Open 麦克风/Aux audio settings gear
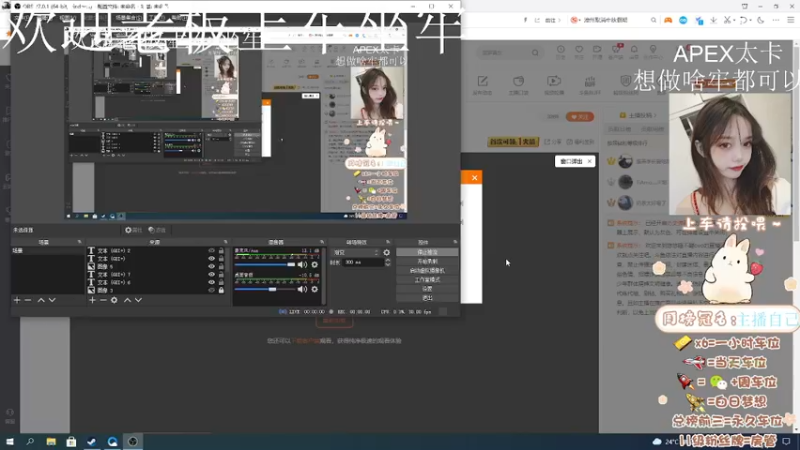 coord(315,264)
